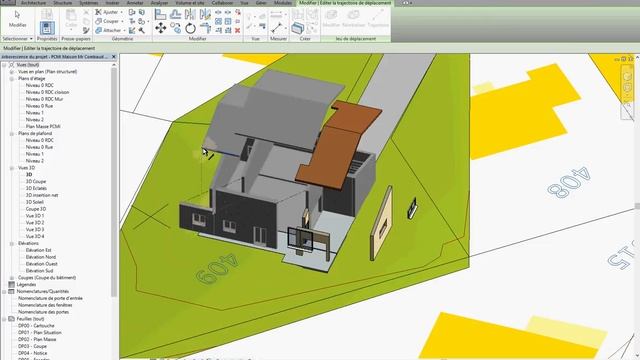Open the 3D Coupe view

pyautogui.click(x=36, y=181)
